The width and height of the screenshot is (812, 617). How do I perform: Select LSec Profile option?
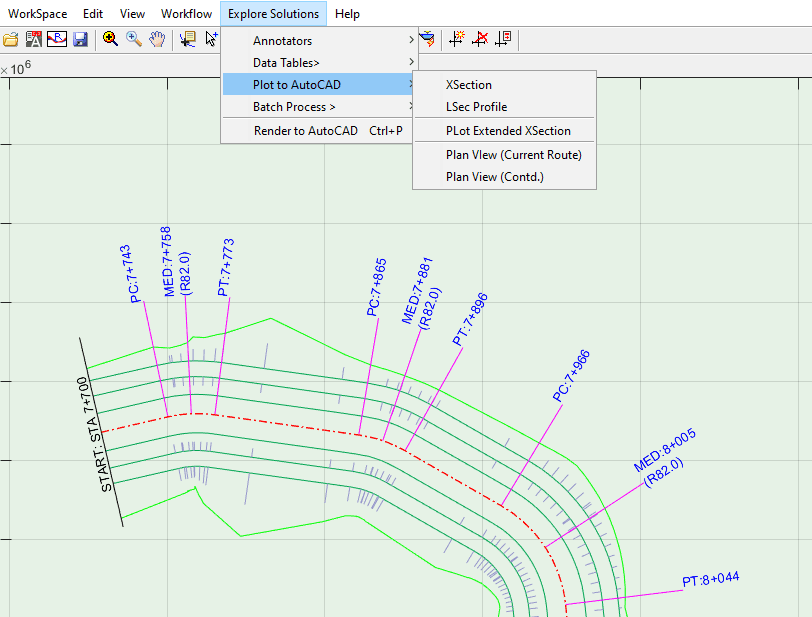[x=476, y=107]
